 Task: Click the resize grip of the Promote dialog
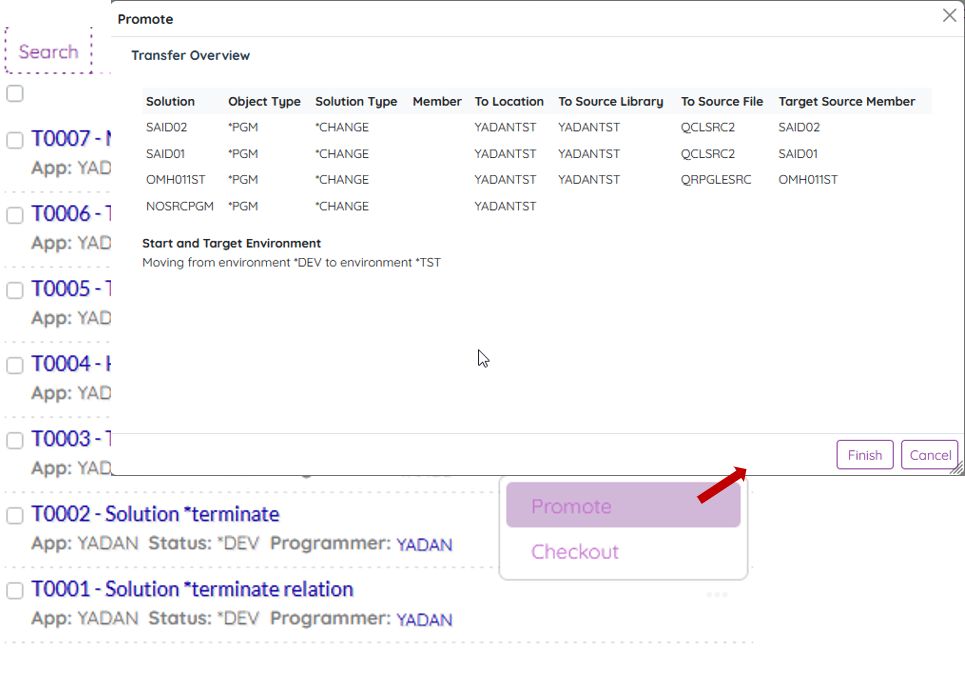pos(956,468)
